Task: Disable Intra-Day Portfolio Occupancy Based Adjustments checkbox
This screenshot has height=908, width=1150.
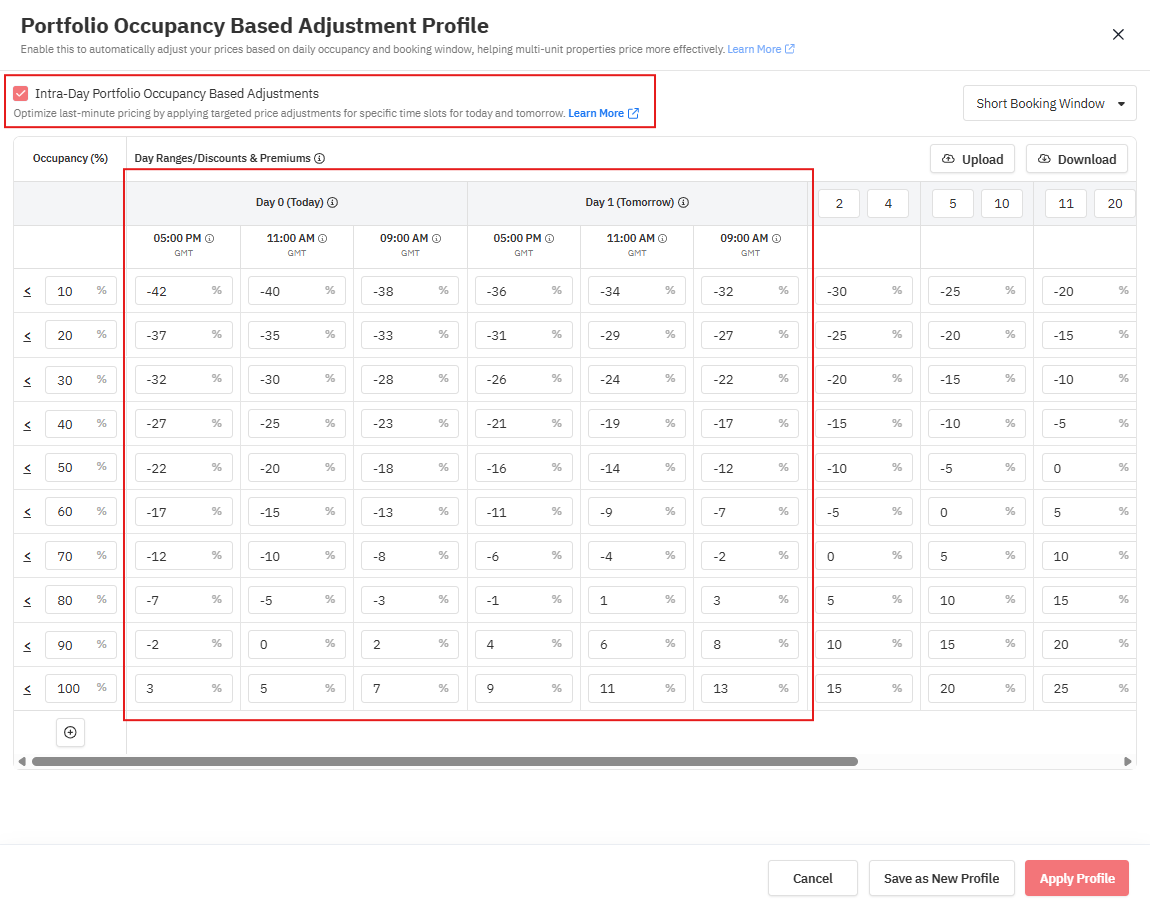Action: coord(21,94)
